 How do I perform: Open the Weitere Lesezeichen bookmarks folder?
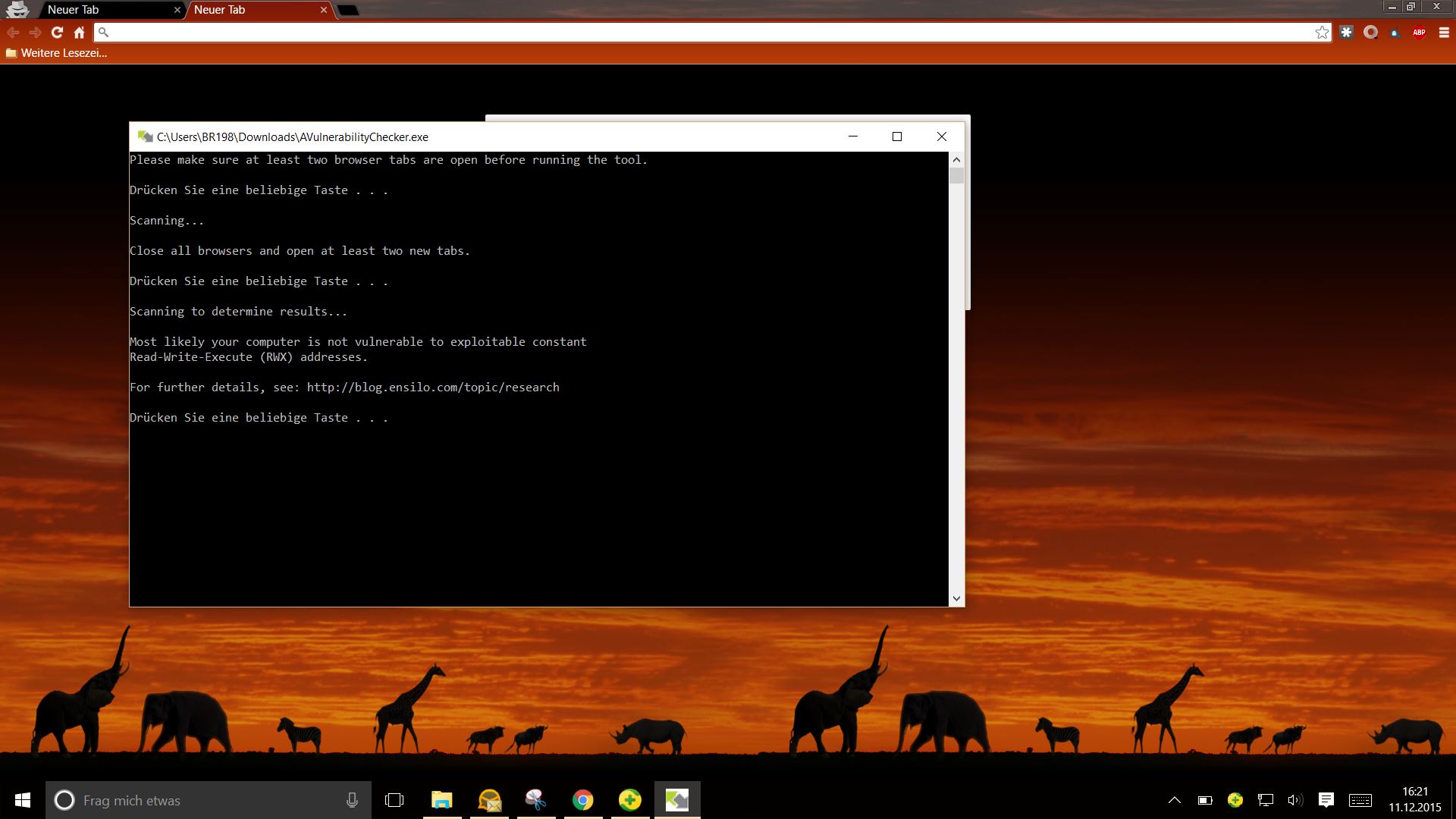click(56, 53)
